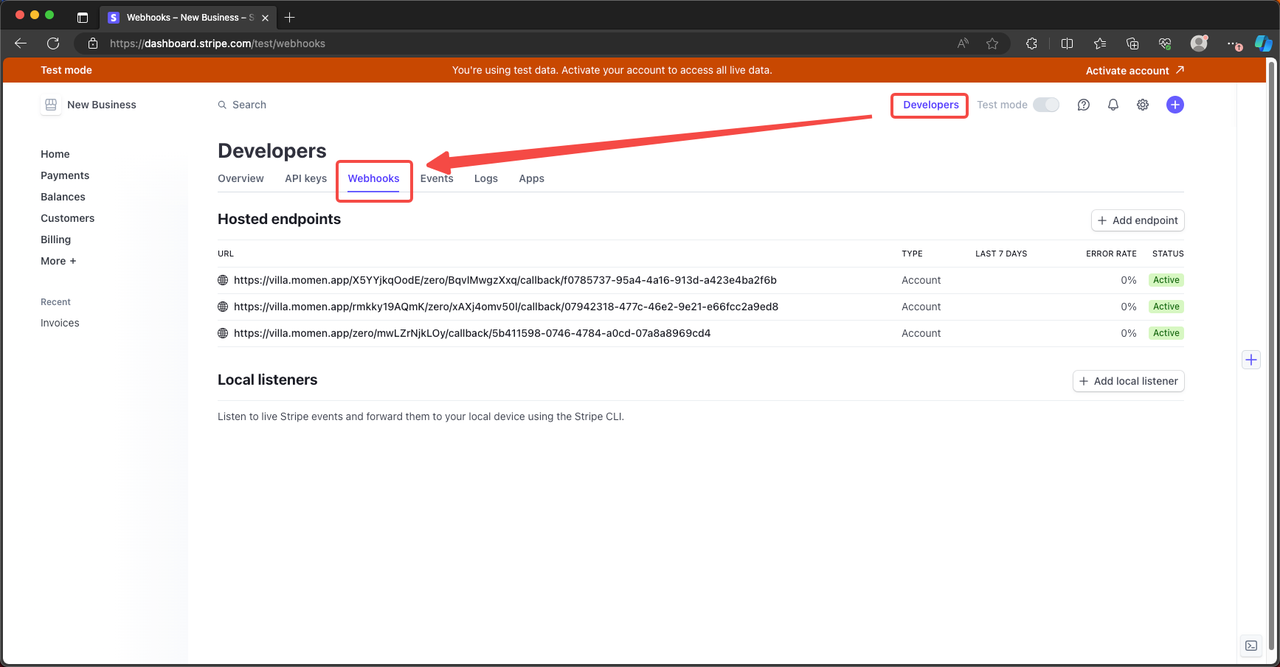The height and width of the screenshot is (667, 1280).
Task: Open the favorites list icon
Action: (1100, 44)
